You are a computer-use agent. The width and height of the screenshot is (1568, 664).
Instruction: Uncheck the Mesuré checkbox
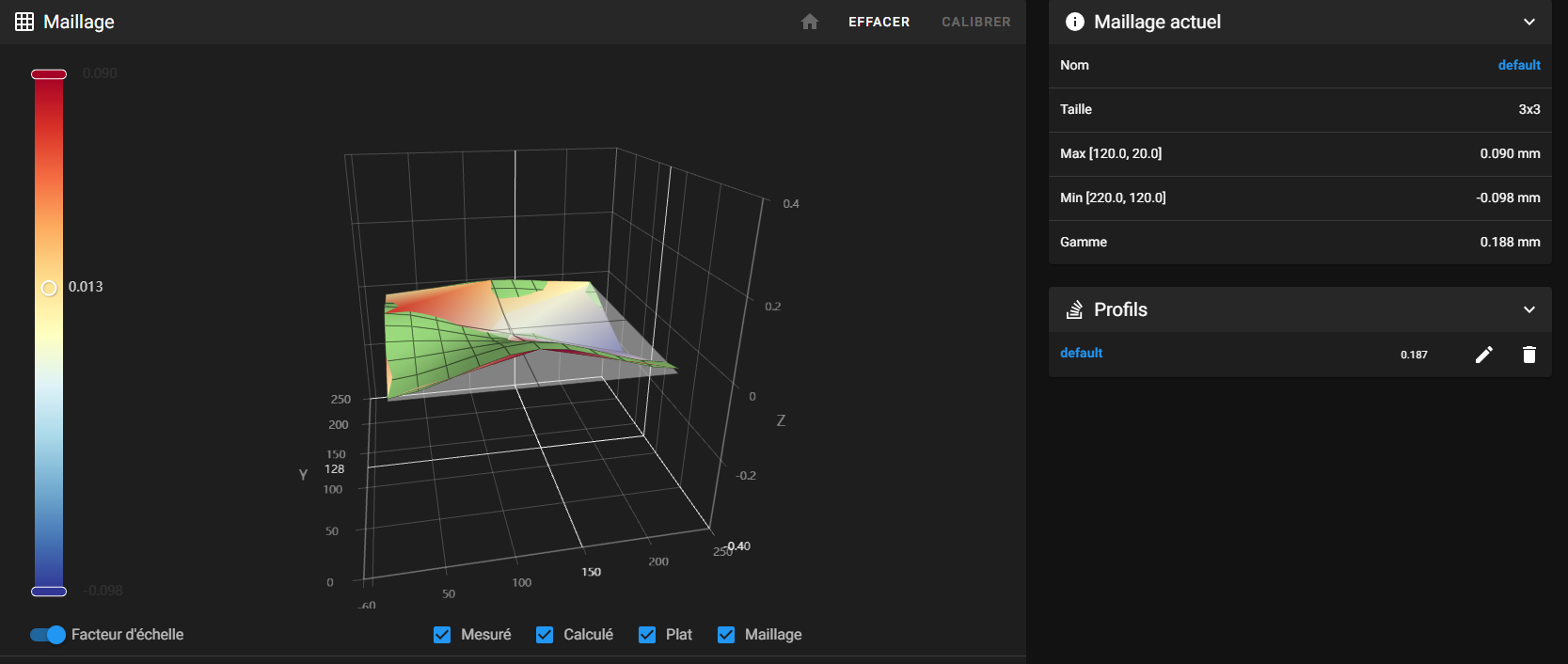point(442,635)
